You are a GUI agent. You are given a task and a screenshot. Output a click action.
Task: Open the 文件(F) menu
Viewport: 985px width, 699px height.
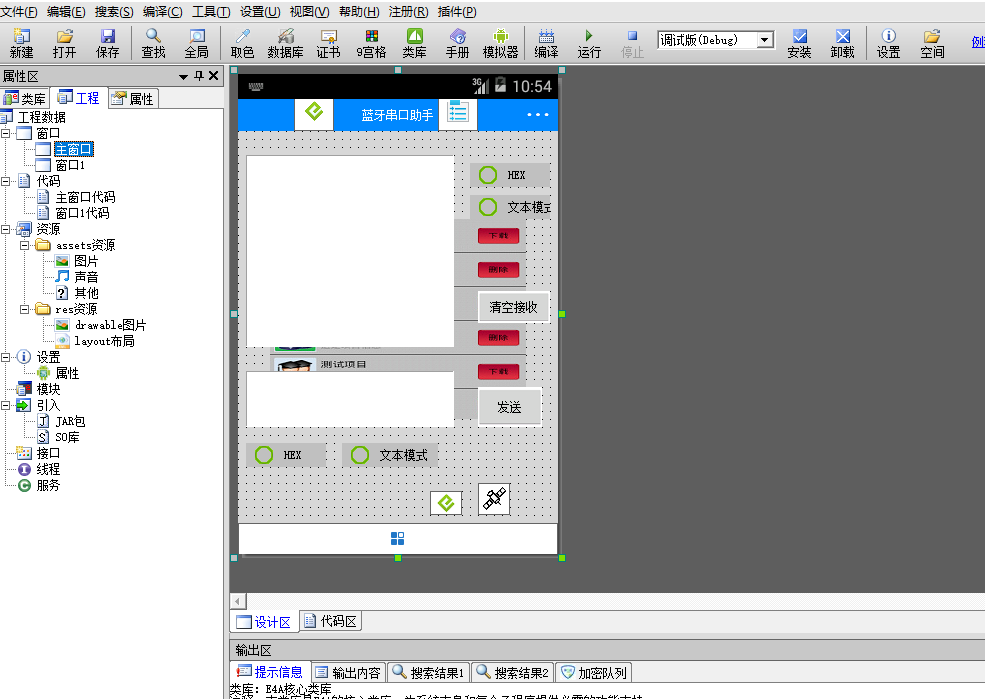[x=19, y=12]
